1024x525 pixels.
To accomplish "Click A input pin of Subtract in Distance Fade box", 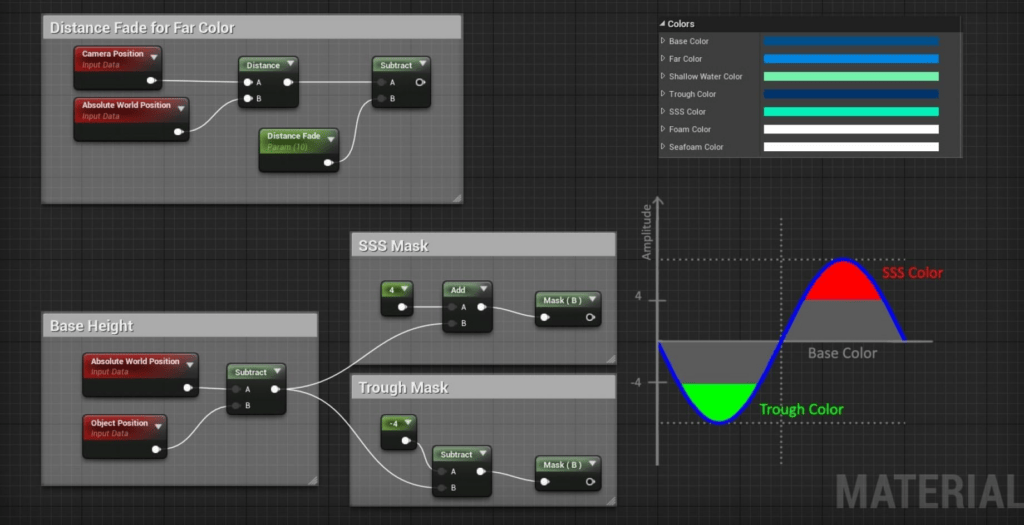I will [381, 82].
